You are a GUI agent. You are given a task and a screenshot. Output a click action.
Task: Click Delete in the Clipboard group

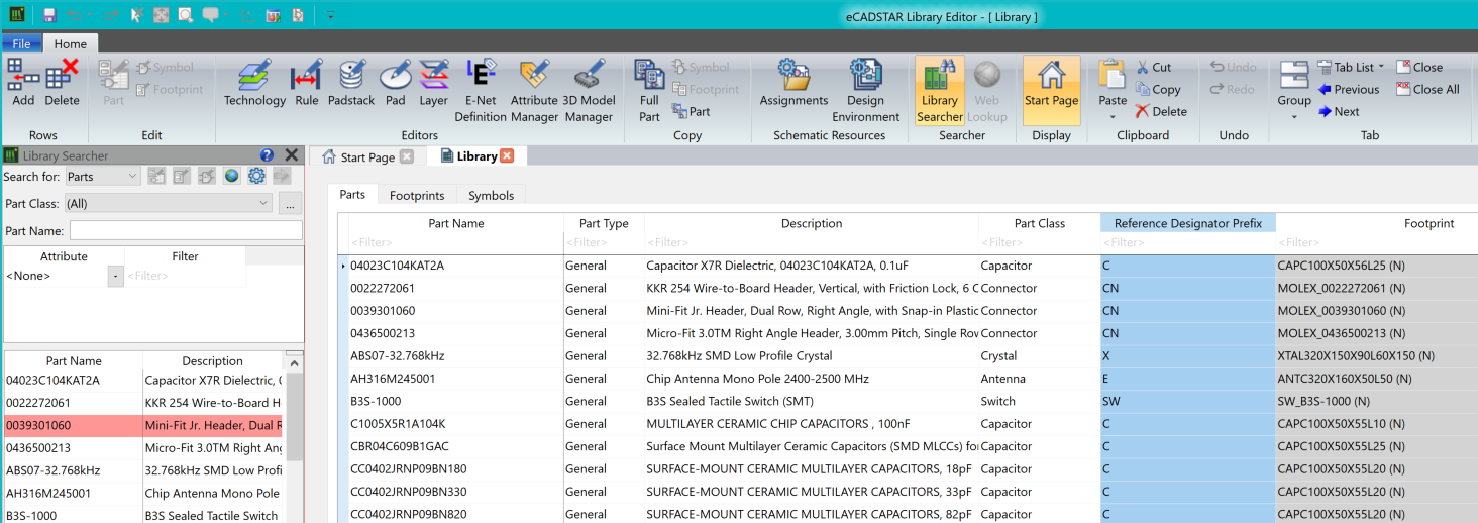[x=1161, y=111]
